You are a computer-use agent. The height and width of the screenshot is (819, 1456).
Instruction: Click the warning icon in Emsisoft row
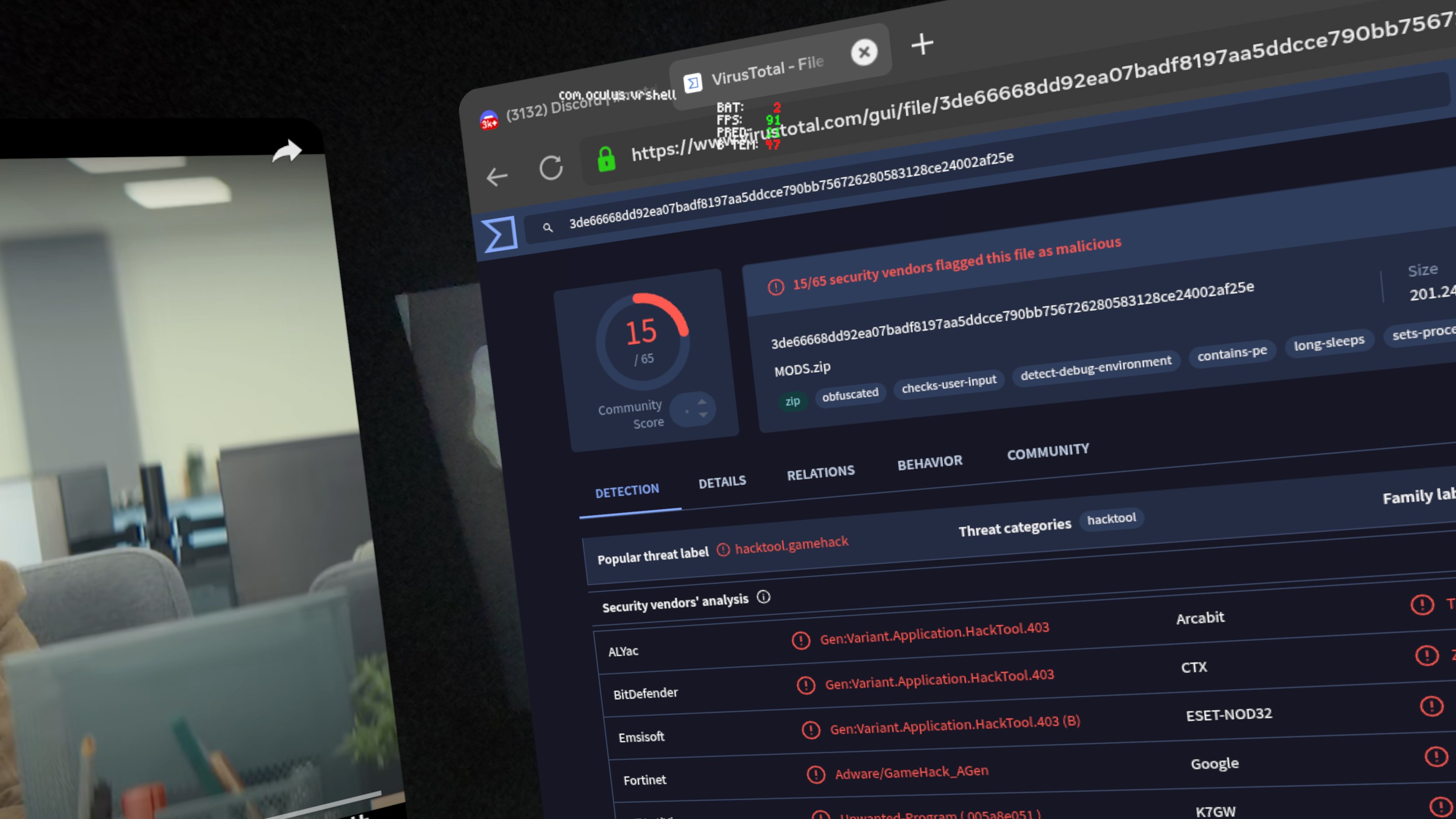coord(811,729)
